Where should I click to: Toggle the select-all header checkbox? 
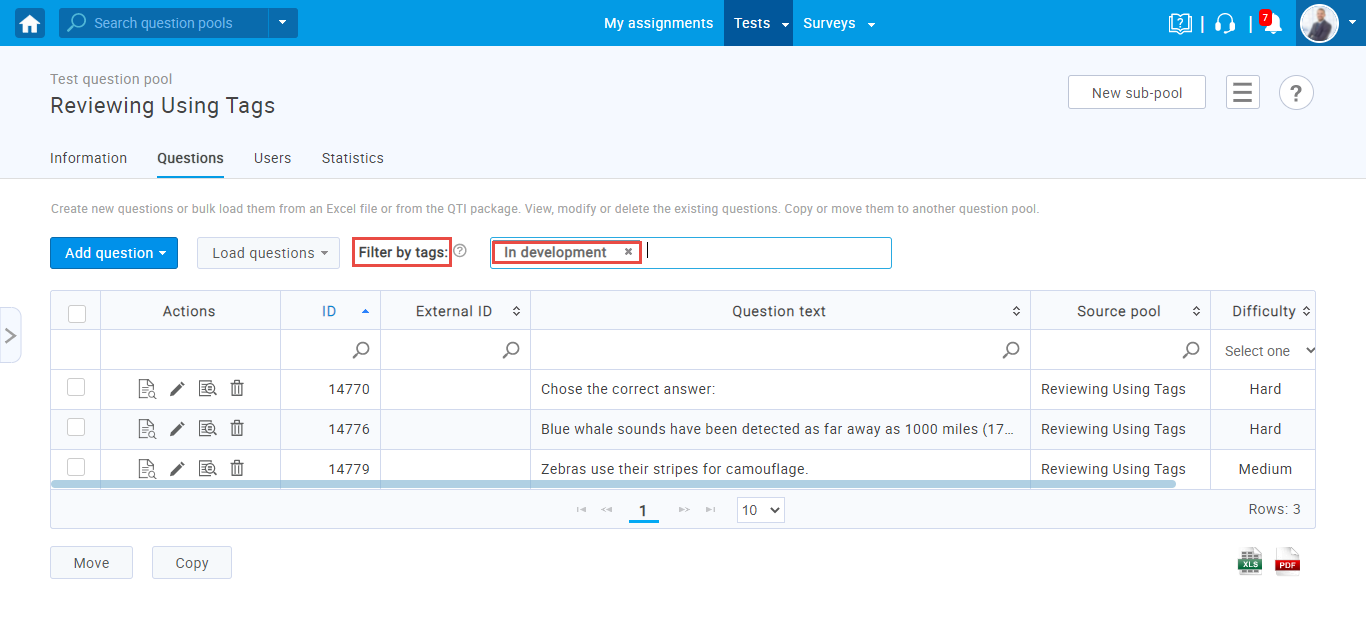[77, 313]
